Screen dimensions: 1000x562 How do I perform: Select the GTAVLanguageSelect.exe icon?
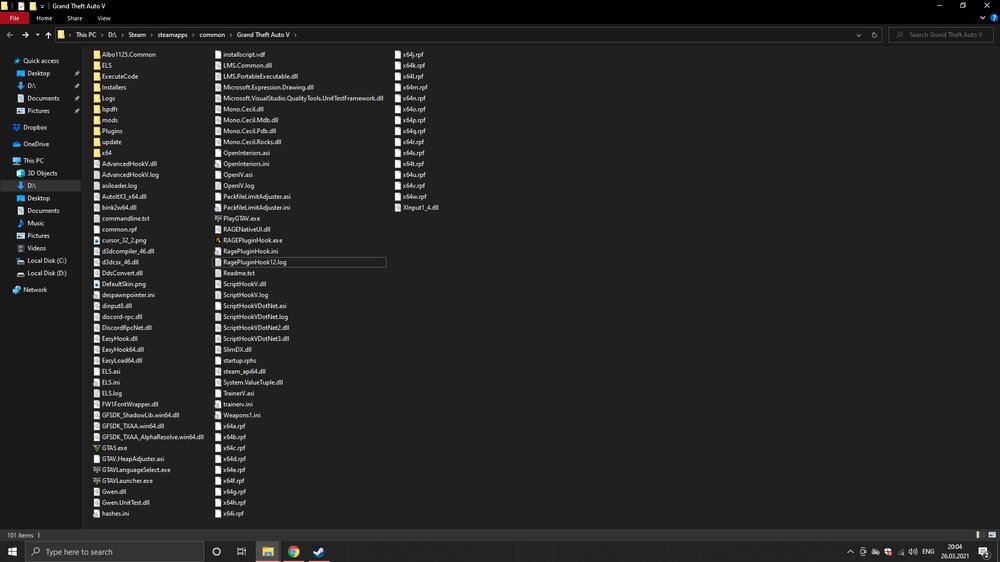97,470
